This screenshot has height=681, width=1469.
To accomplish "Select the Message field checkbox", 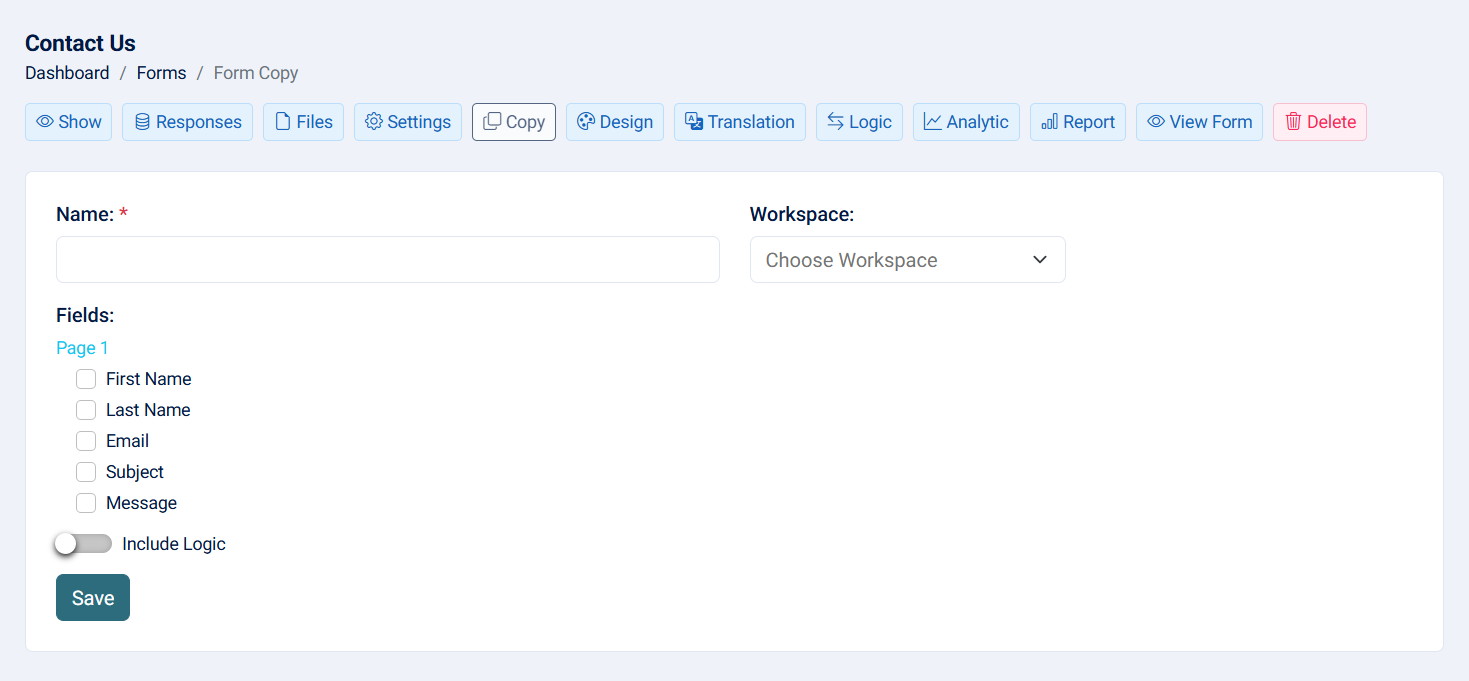I will point(86,503).
